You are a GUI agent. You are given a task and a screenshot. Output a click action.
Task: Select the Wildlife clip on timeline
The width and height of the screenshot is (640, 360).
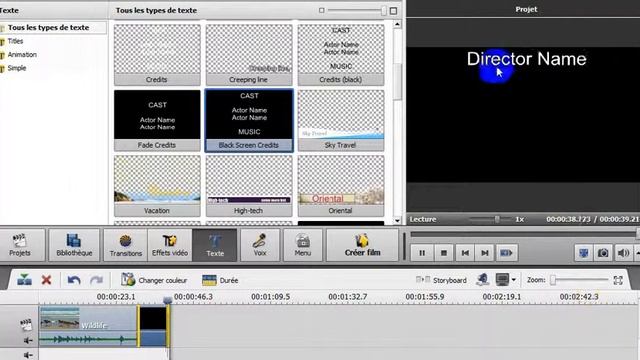88,326
